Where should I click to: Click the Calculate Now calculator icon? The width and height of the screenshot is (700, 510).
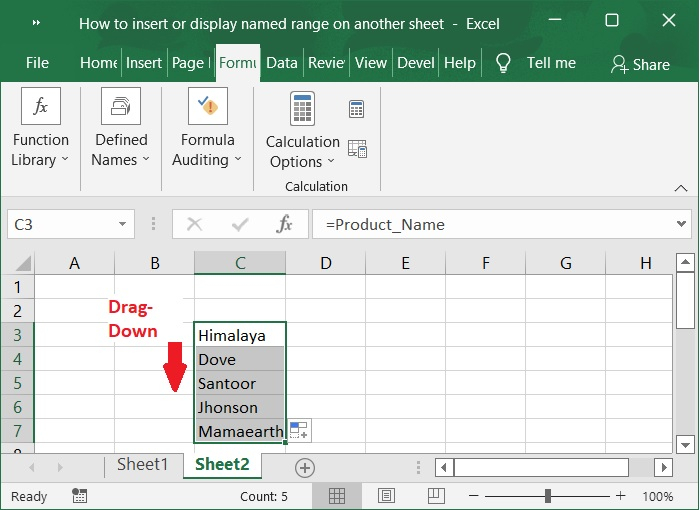click(356, 109)
